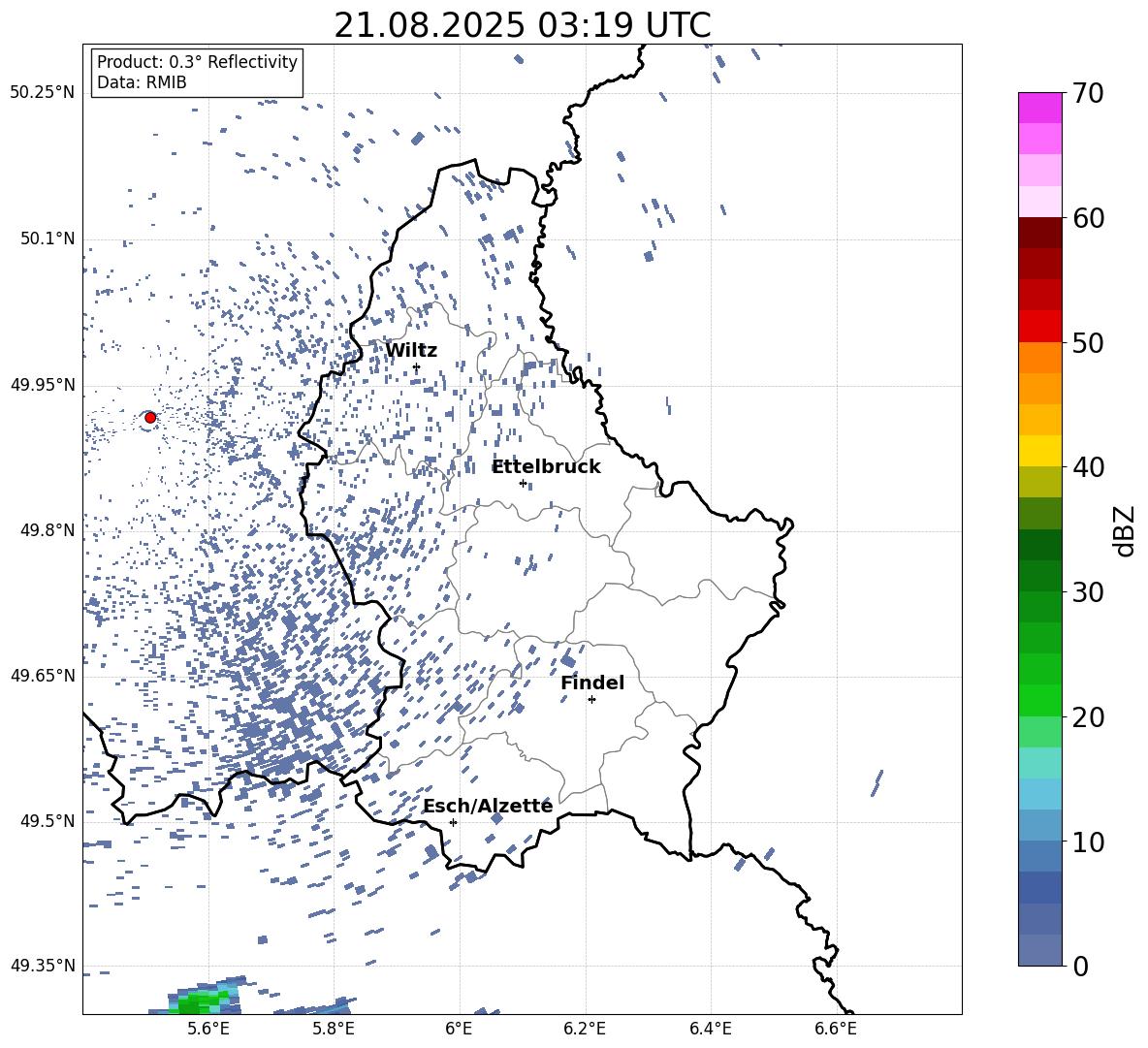The width and height of the screenshot is (1148, 1048).
Task: Select the Esch/Alzette city label
Action: coord(488,806)
